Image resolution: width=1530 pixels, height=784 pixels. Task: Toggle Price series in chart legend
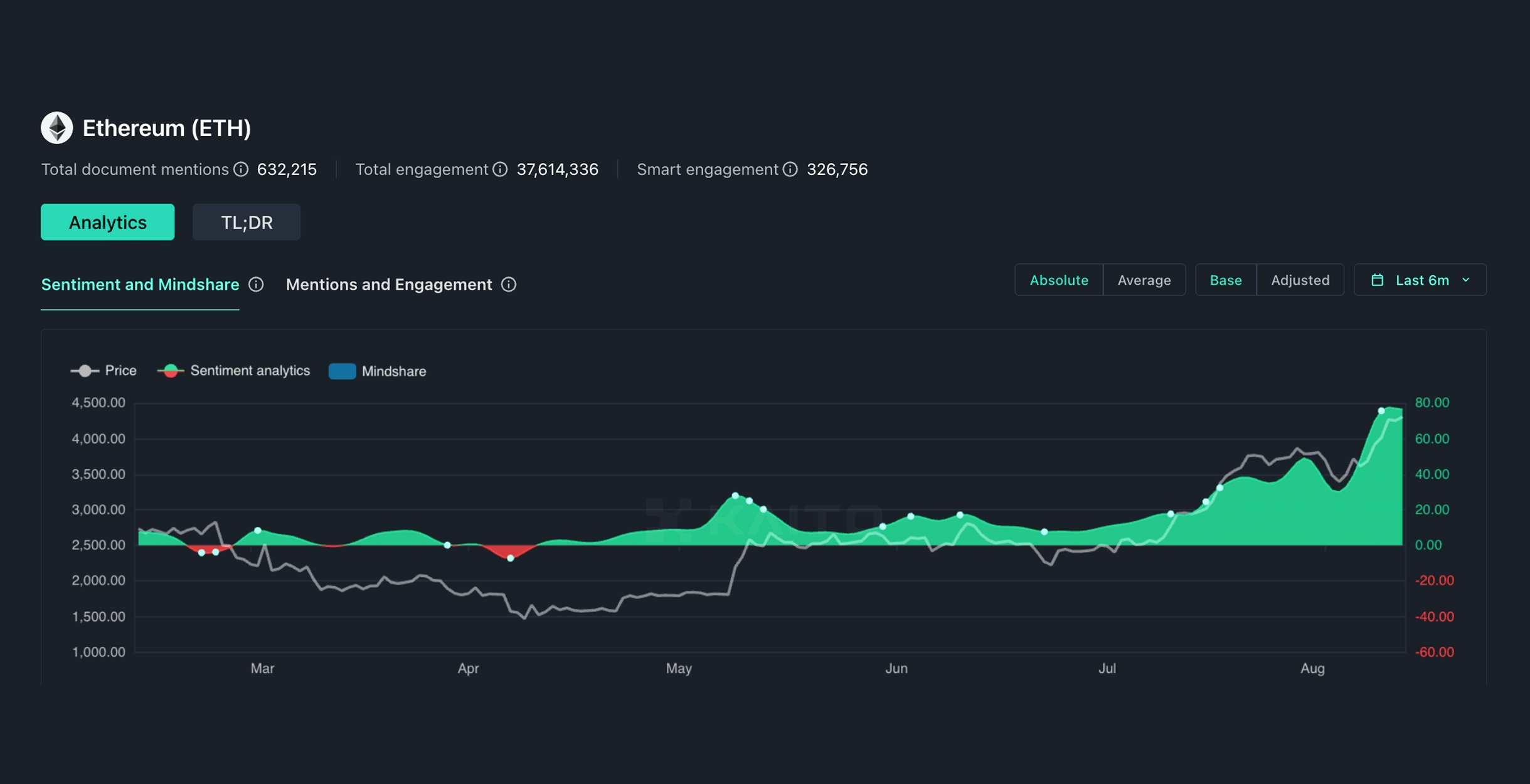[104, 371]
